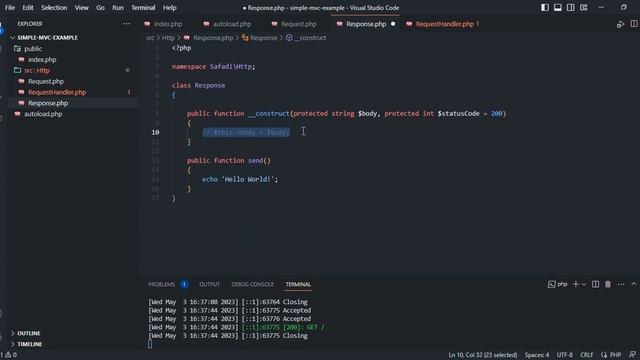Click the Response class breadcrumb icon
Viewport: 640px width, 360px height.
[x=245, y=38]
